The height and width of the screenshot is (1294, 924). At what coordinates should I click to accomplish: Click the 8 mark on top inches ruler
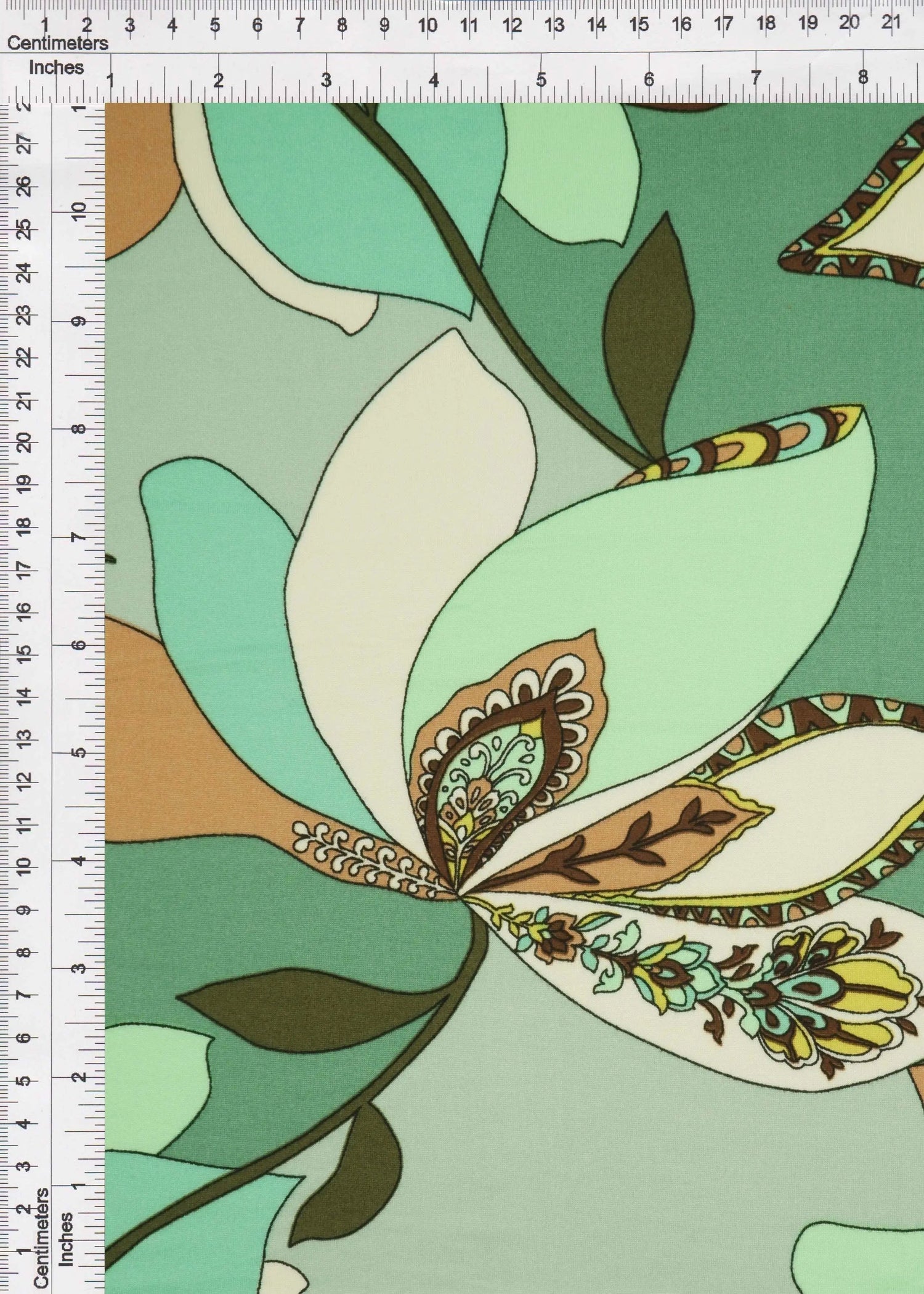pyautogui.click(x=862, y=78)
